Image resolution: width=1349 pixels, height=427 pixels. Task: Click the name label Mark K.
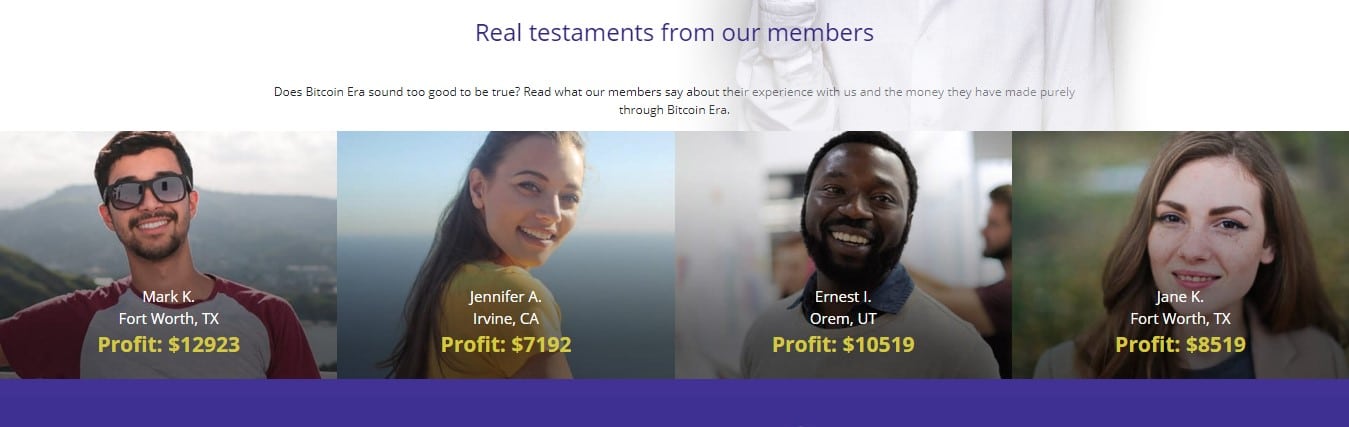coord(168,297)
